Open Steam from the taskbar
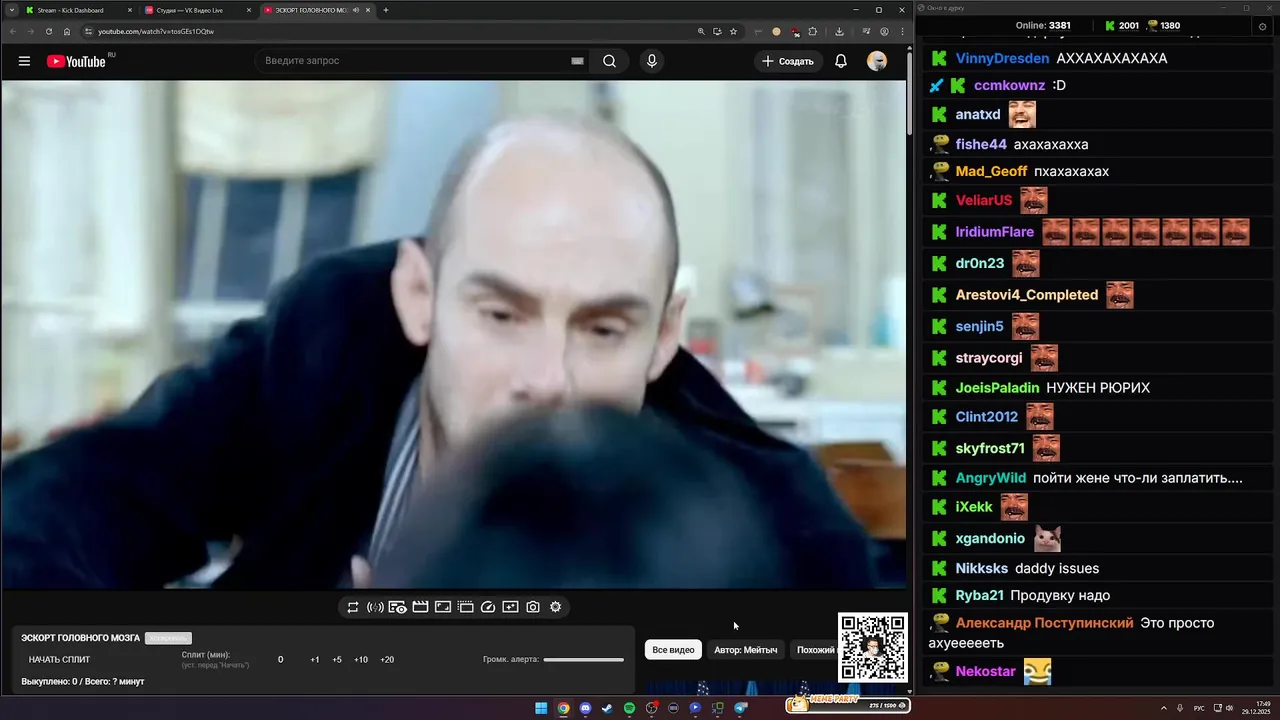This screenshot has height=720, width=1280. pos(607,708)
